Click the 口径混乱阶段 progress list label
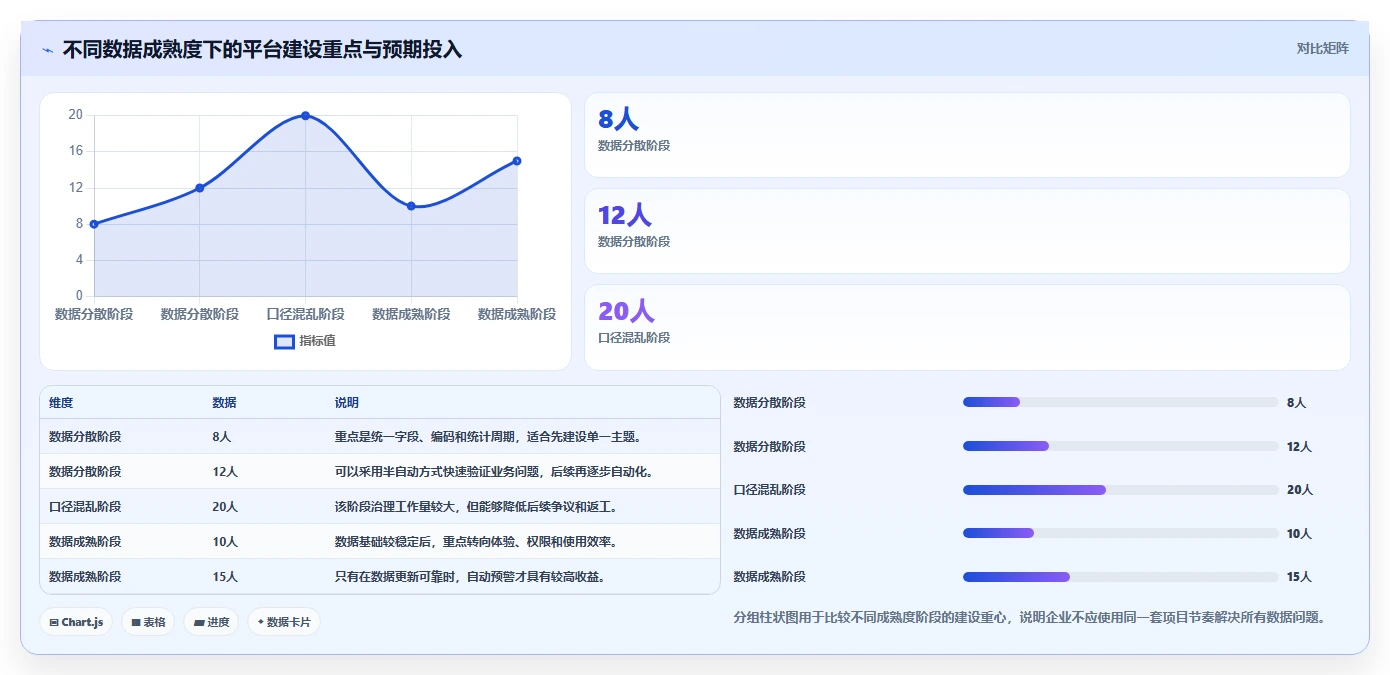 tap(770, 490)
